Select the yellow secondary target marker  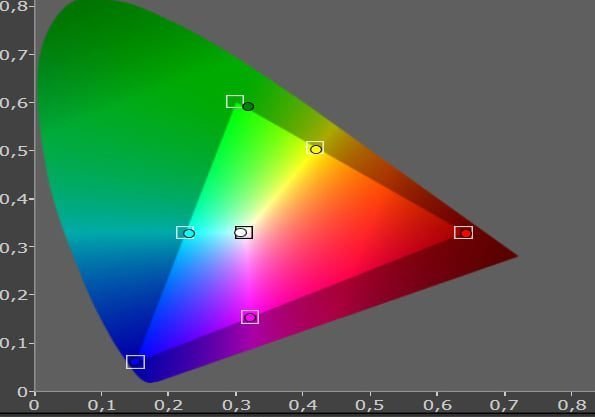click(x=315, y=148)
